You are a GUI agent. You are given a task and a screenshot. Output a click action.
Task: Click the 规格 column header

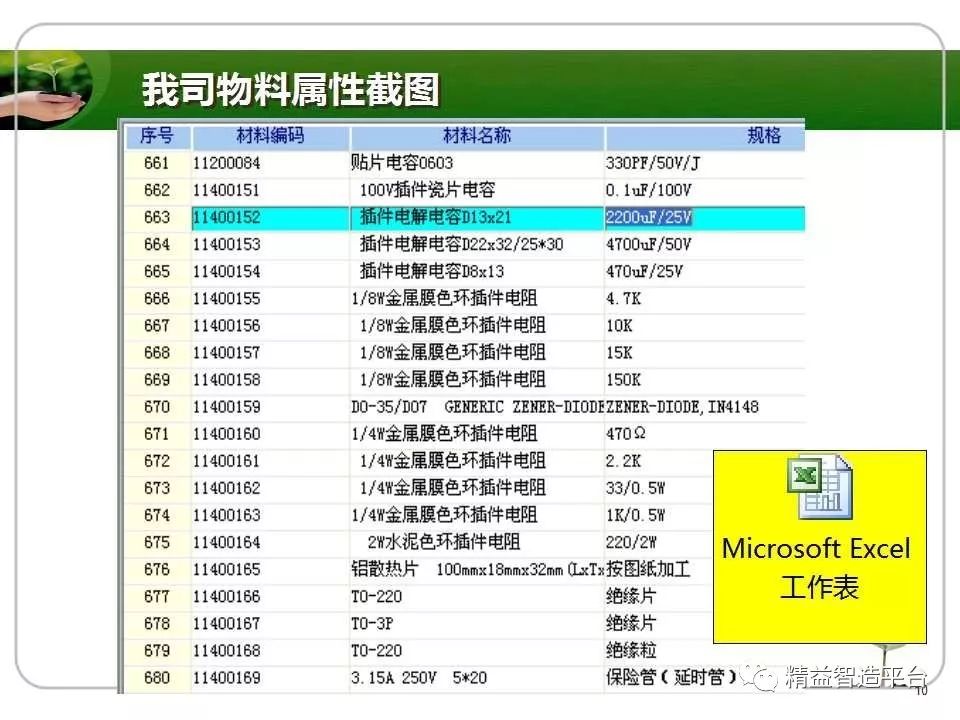tap(763, 136)
